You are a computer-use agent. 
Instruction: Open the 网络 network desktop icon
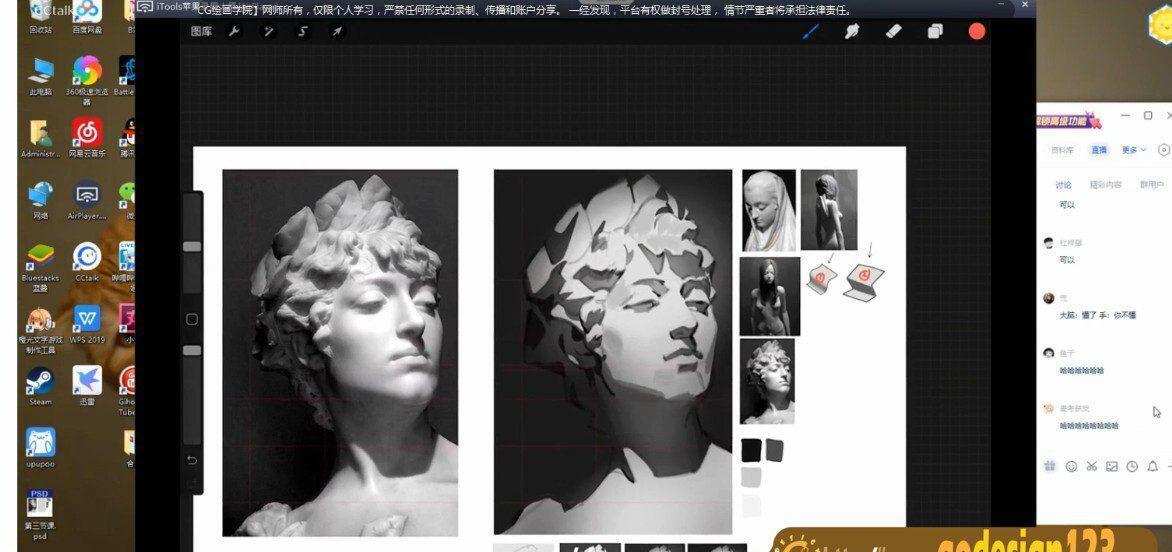coord(40,200)
